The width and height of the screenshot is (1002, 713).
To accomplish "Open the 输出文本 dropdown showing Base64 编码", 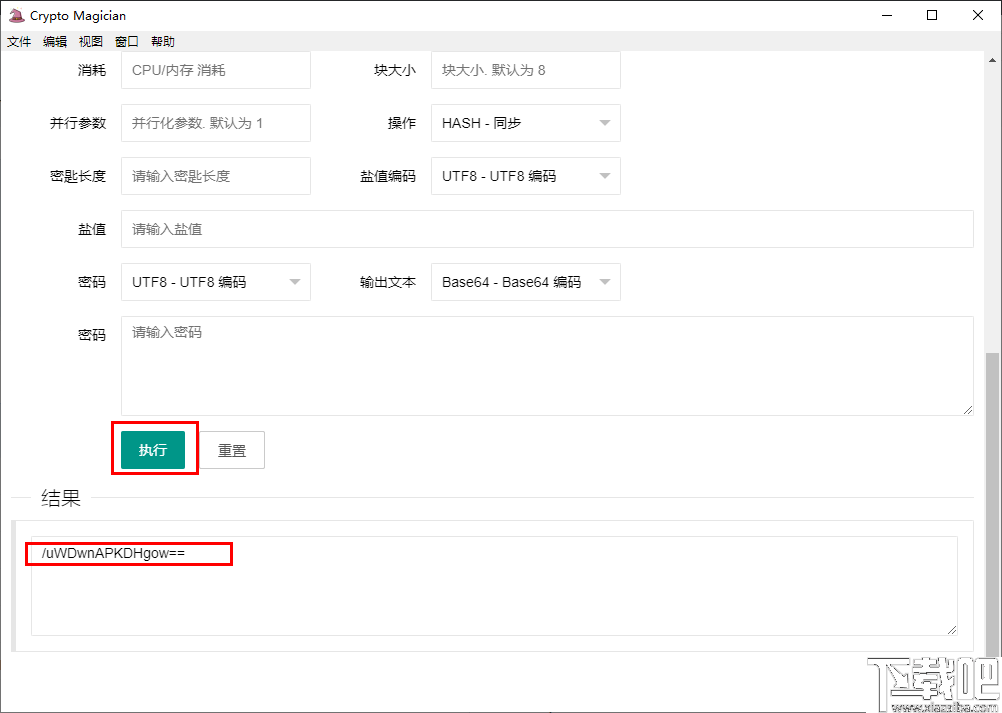I will 525,281.
